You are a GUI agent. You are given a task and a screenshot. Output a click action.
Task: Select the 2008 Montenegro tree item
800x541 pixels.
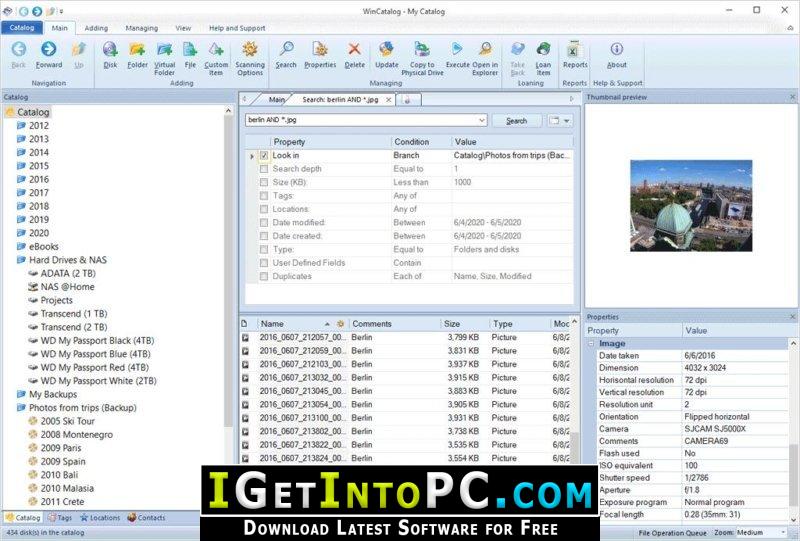(77, 434)
